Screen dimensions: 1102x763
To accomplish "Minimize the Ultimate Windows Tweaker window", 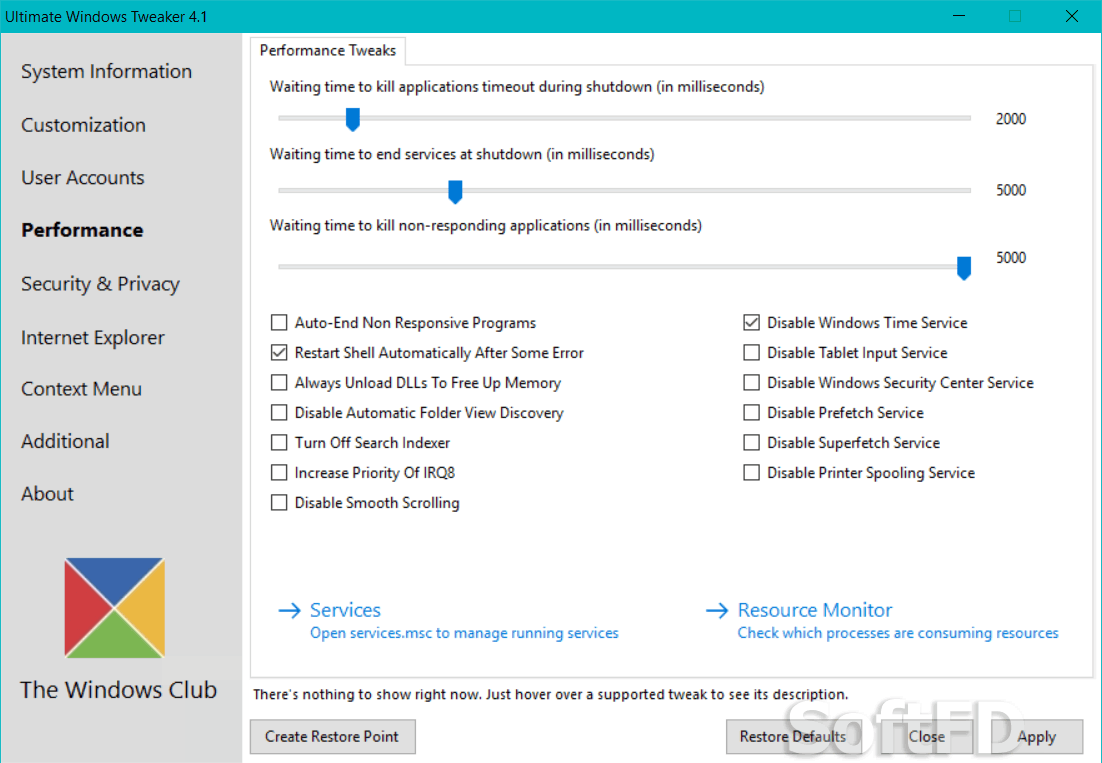I will [x=959, y=16].
